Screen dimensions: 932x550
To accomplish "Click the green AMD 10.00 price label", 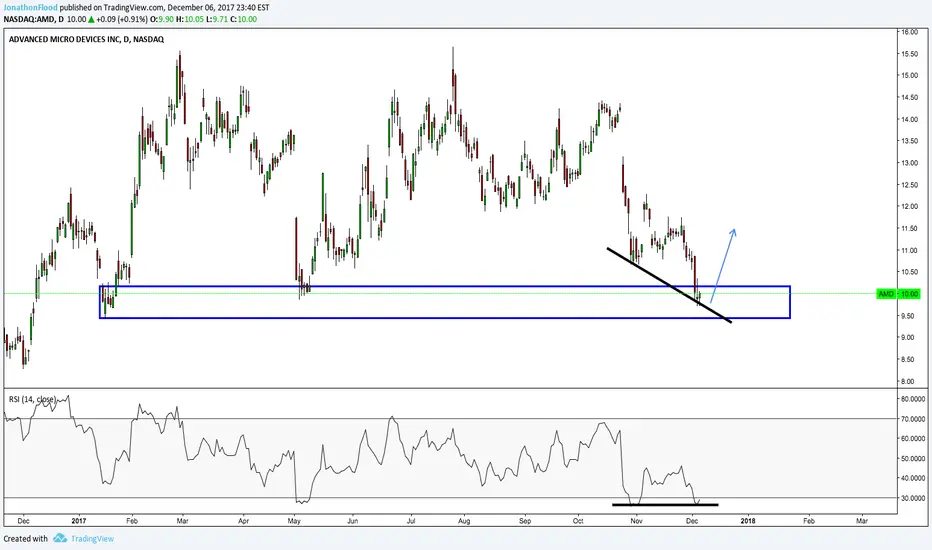I will click(898, 294).
